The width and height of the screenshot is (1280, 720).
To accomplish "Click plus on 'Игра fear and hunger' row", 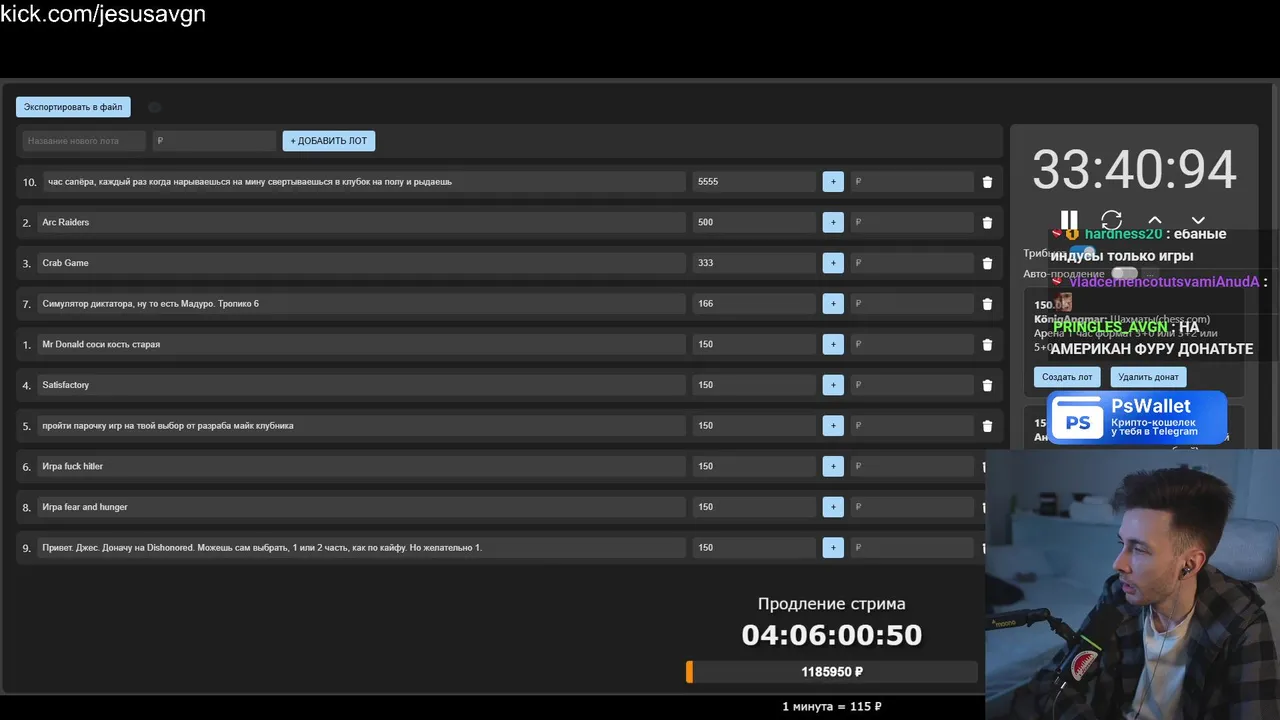I will pyautogui.click(x=833, y=507).
